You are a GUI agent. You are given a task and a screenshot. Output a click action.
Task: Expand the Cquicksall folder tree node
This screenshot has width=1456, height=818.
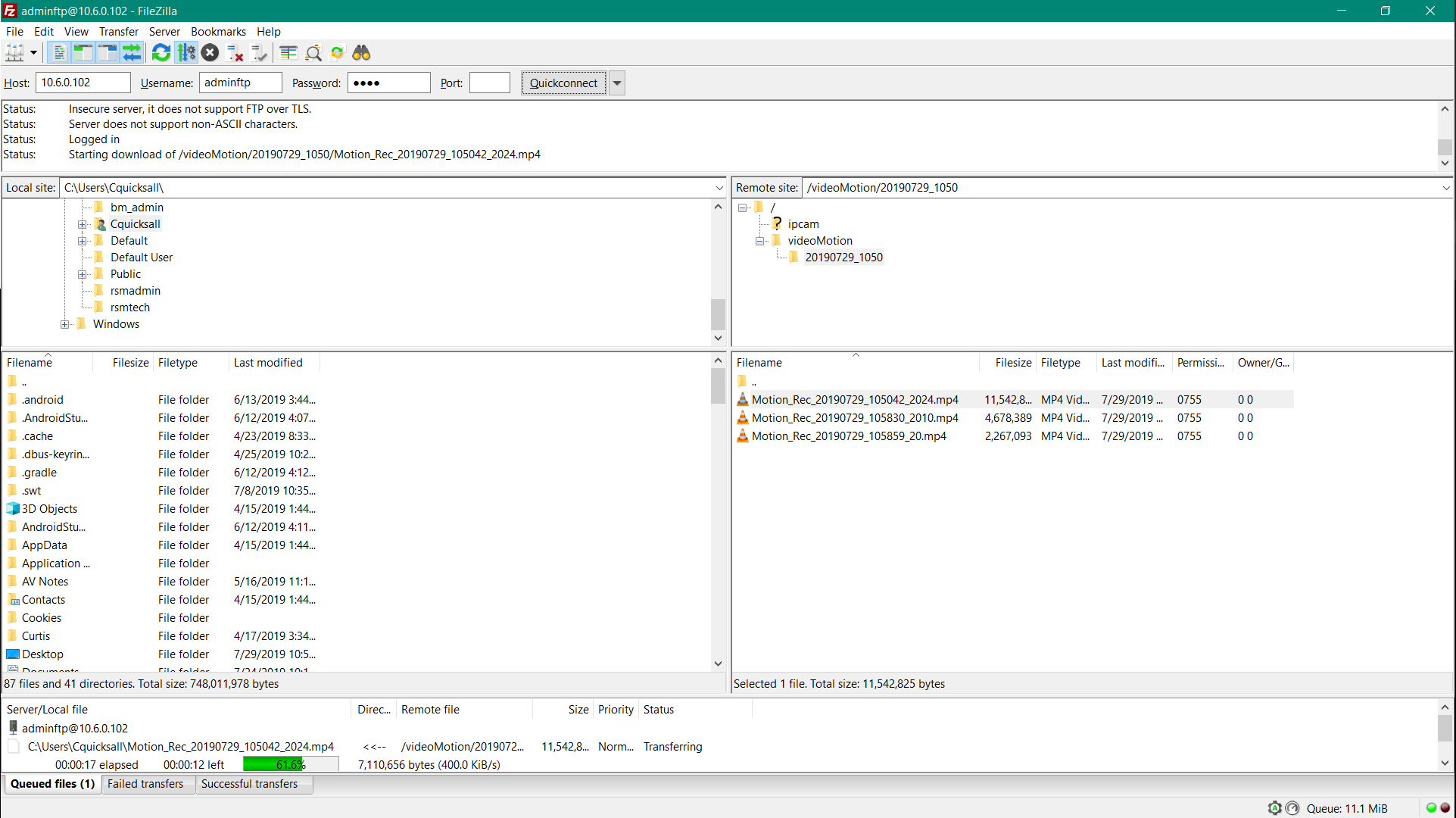pyautogui.click(x=83, y=224)
